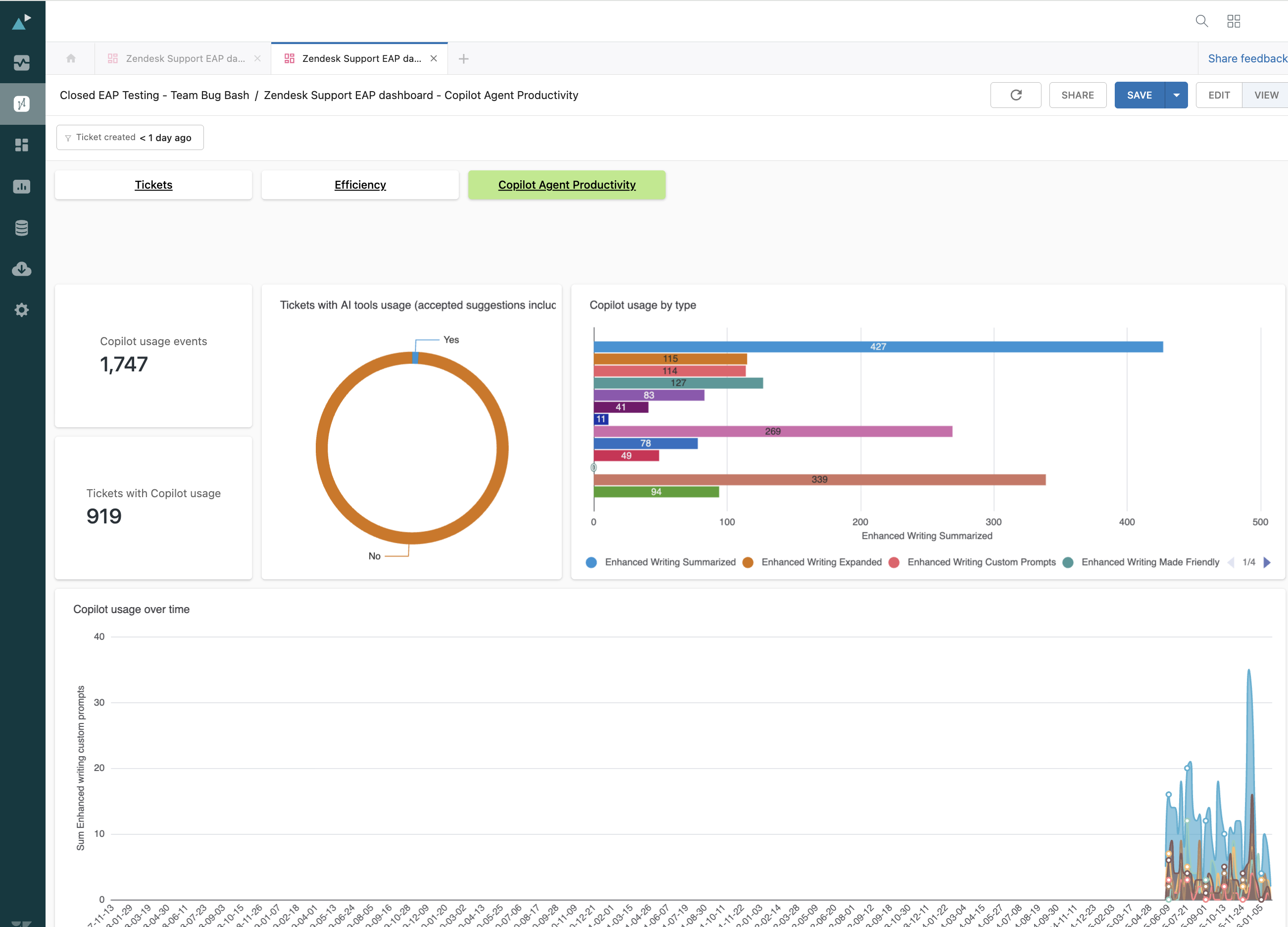Open the Ticket created filter
Image resolution: width=1288 pixels, height=927 pixels.
click(130, 138)
